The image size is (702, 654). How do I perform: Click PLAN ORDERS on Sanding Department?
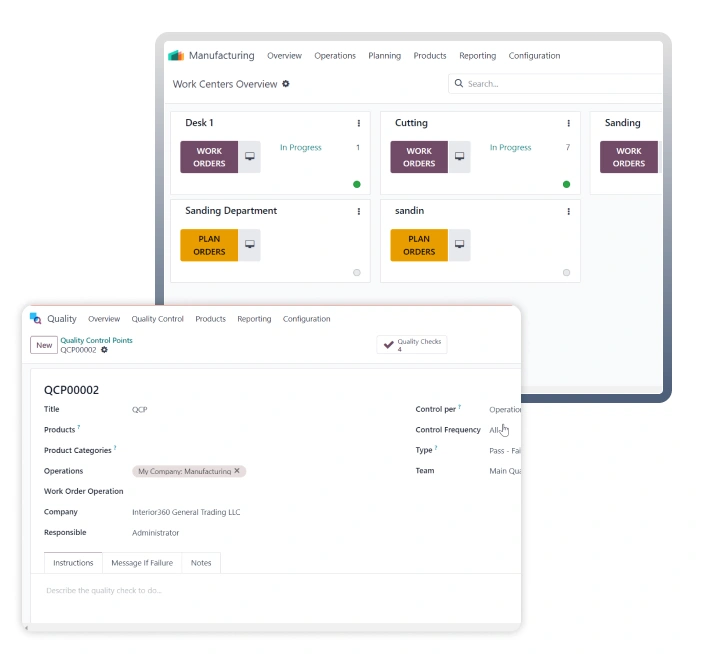click(209, 245)
